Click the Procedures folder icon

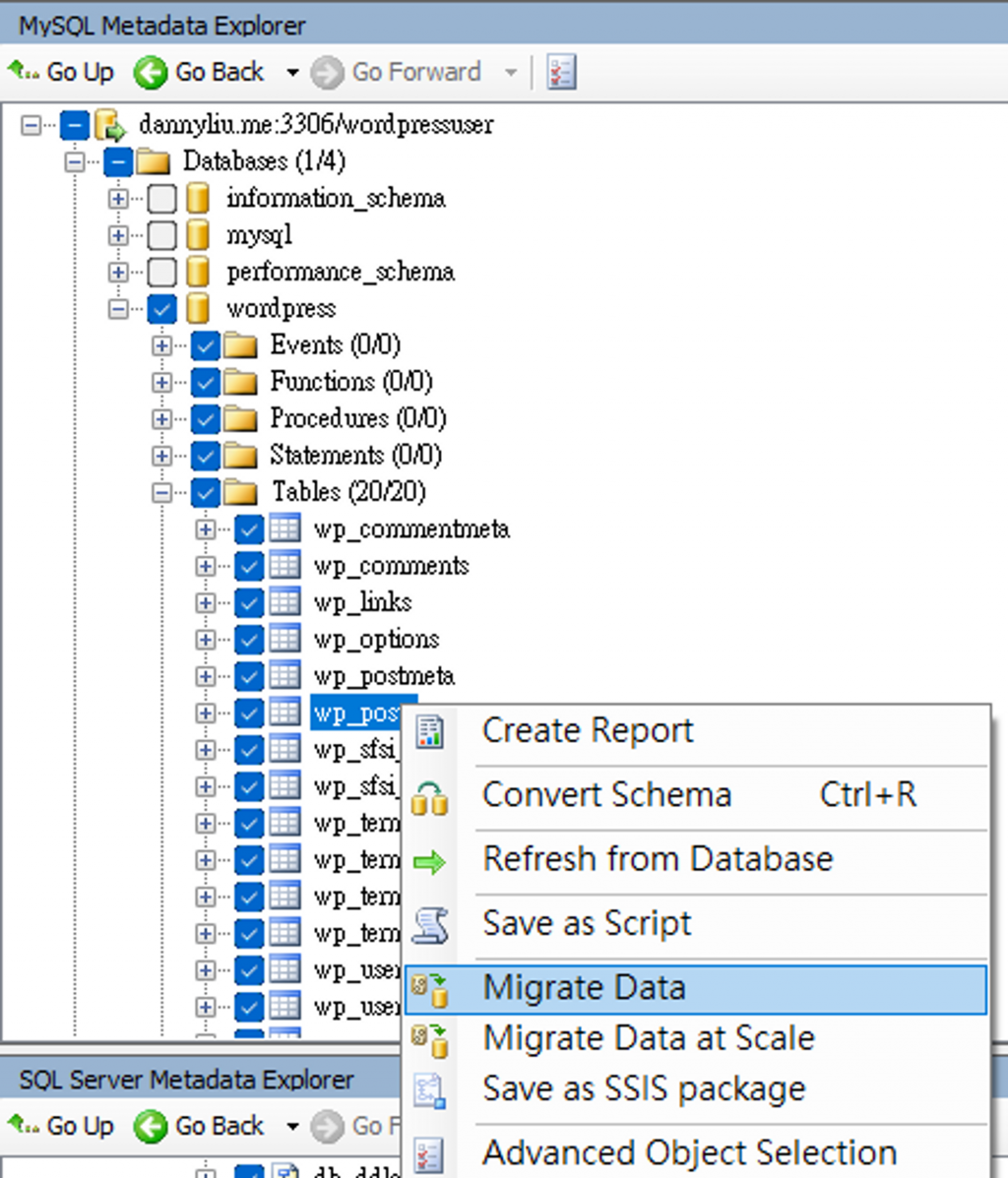point(240,419)
